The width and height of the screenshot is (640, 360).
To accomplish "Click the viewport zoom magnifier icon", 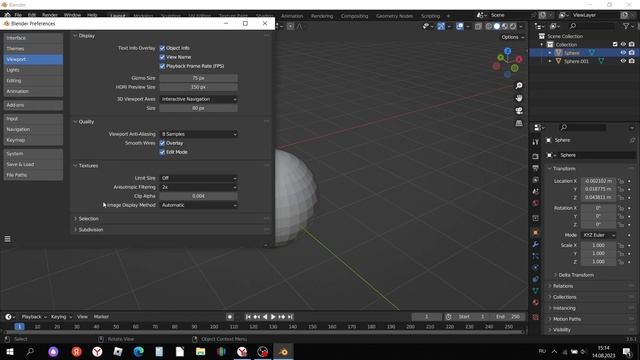I will [519, 85].
